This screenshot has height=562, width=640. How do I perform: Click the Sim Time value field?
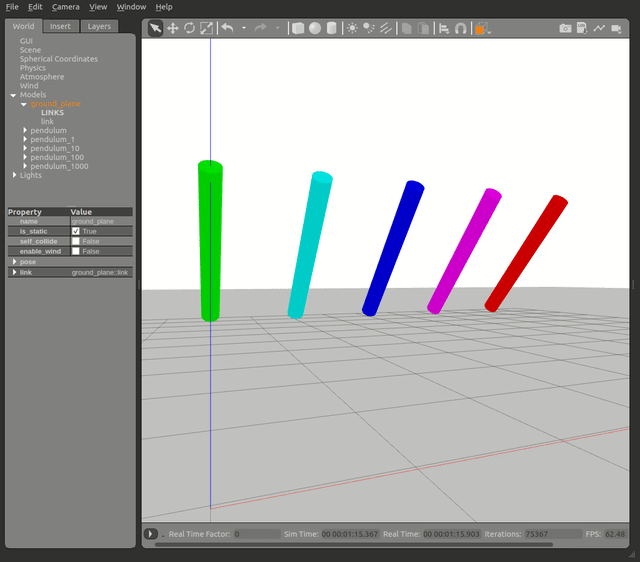[x=350, y=534]
